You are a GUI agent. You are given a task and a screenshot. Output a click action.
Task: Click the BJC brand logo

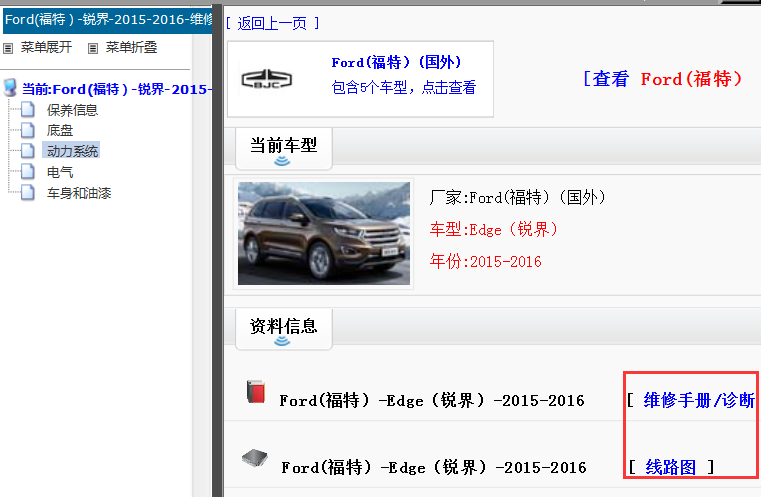(x=266, y=79)
